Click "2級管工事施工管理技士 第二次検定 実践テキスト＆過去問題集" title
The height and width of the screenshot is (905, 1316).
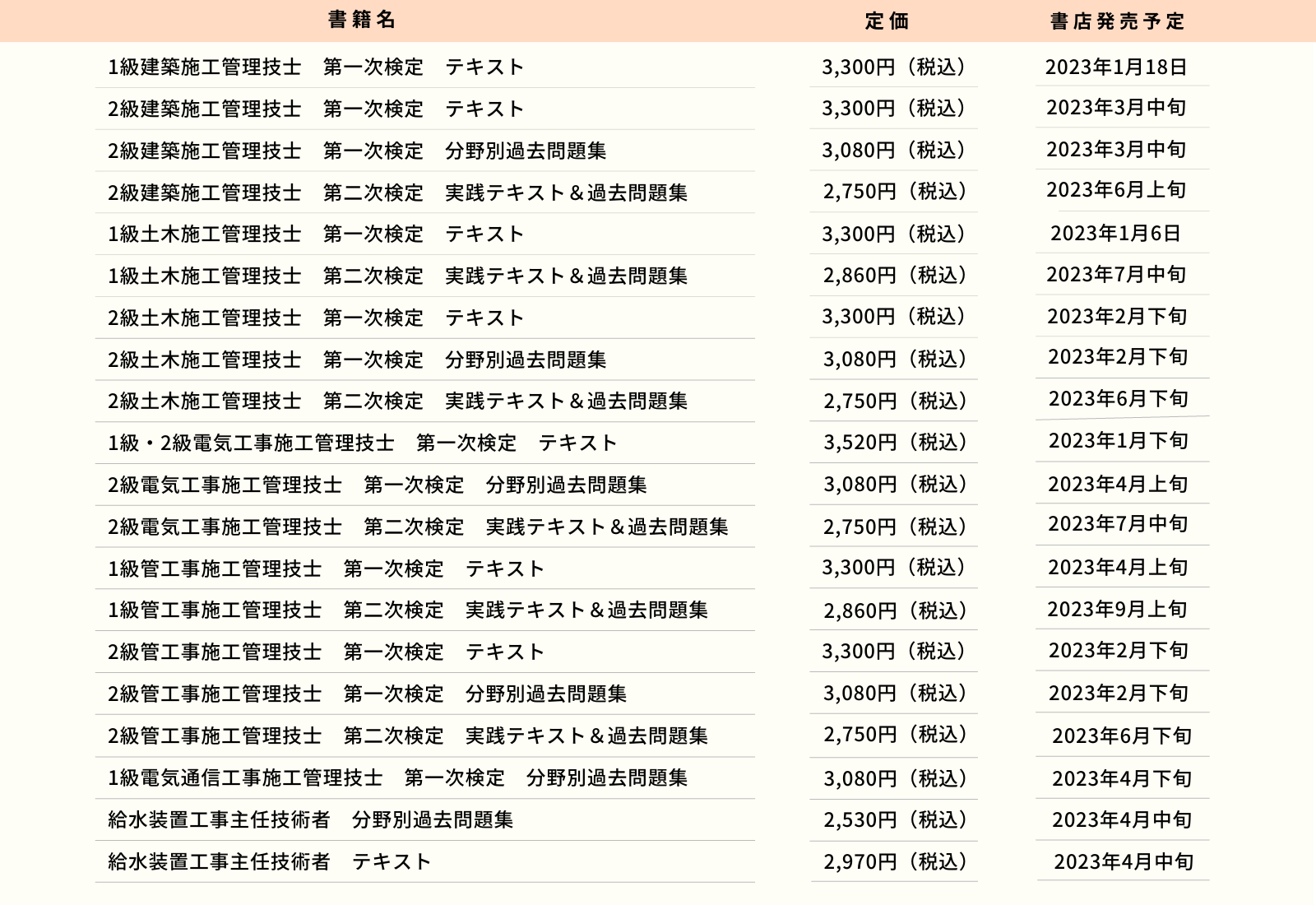408,736
